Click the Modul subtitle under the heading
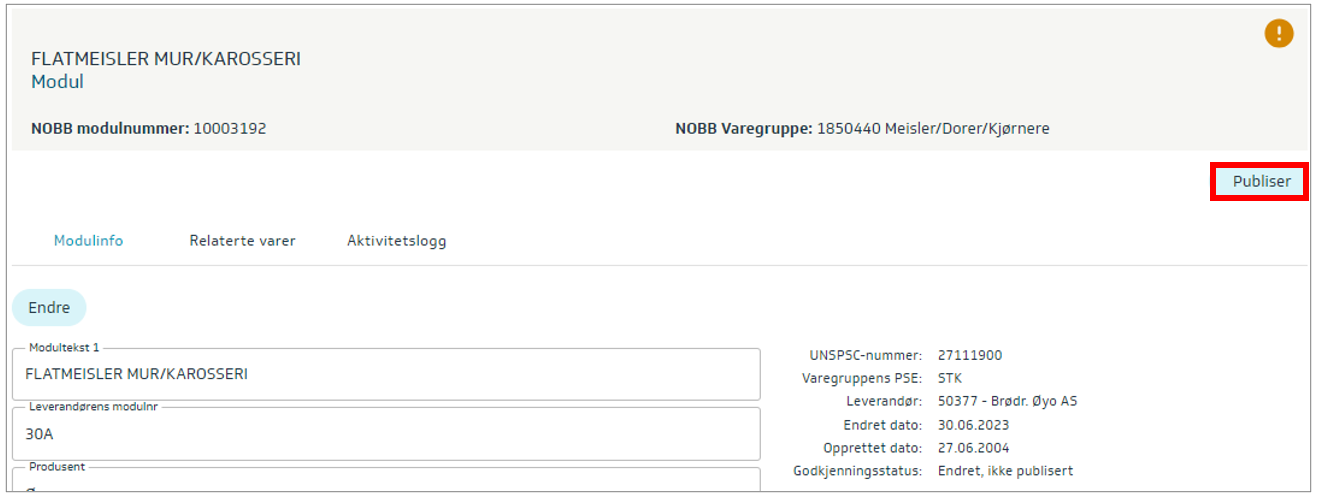Screen dimensions: 1317x498 click(57, 82)
